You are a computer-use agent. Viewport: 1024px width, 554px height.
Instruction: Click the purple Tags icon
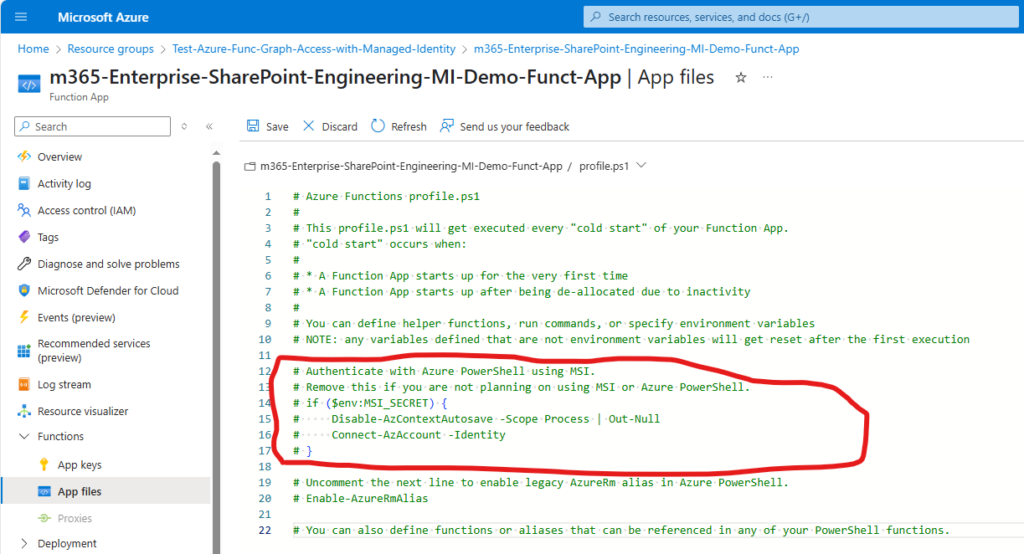24,237
